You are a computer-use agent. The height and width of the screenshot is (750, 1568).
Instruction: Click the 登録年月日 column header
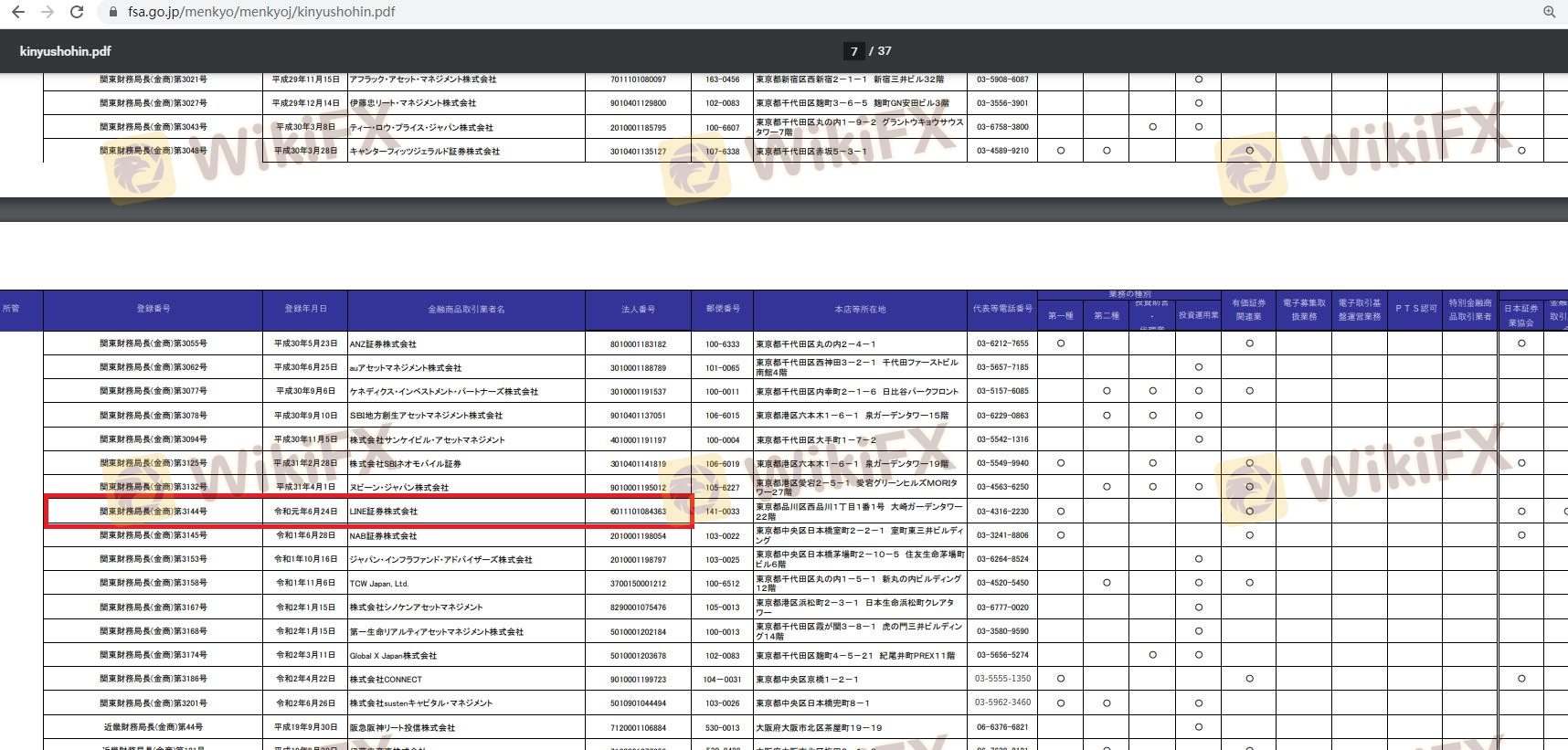tap(305, 310)
